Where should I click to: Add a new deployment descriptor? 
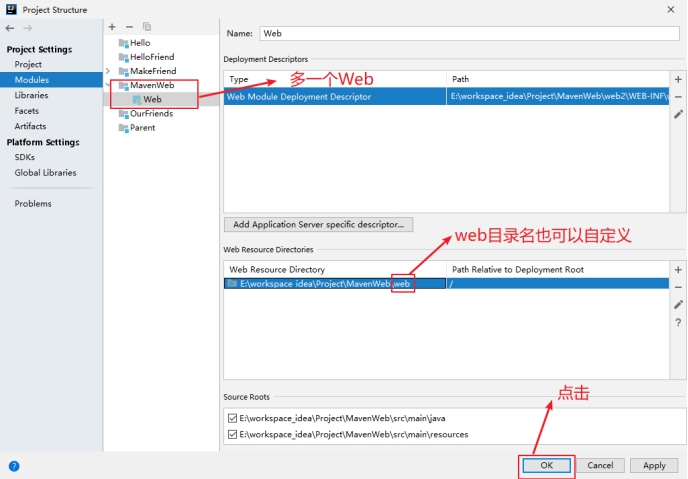tap(678, 79)
